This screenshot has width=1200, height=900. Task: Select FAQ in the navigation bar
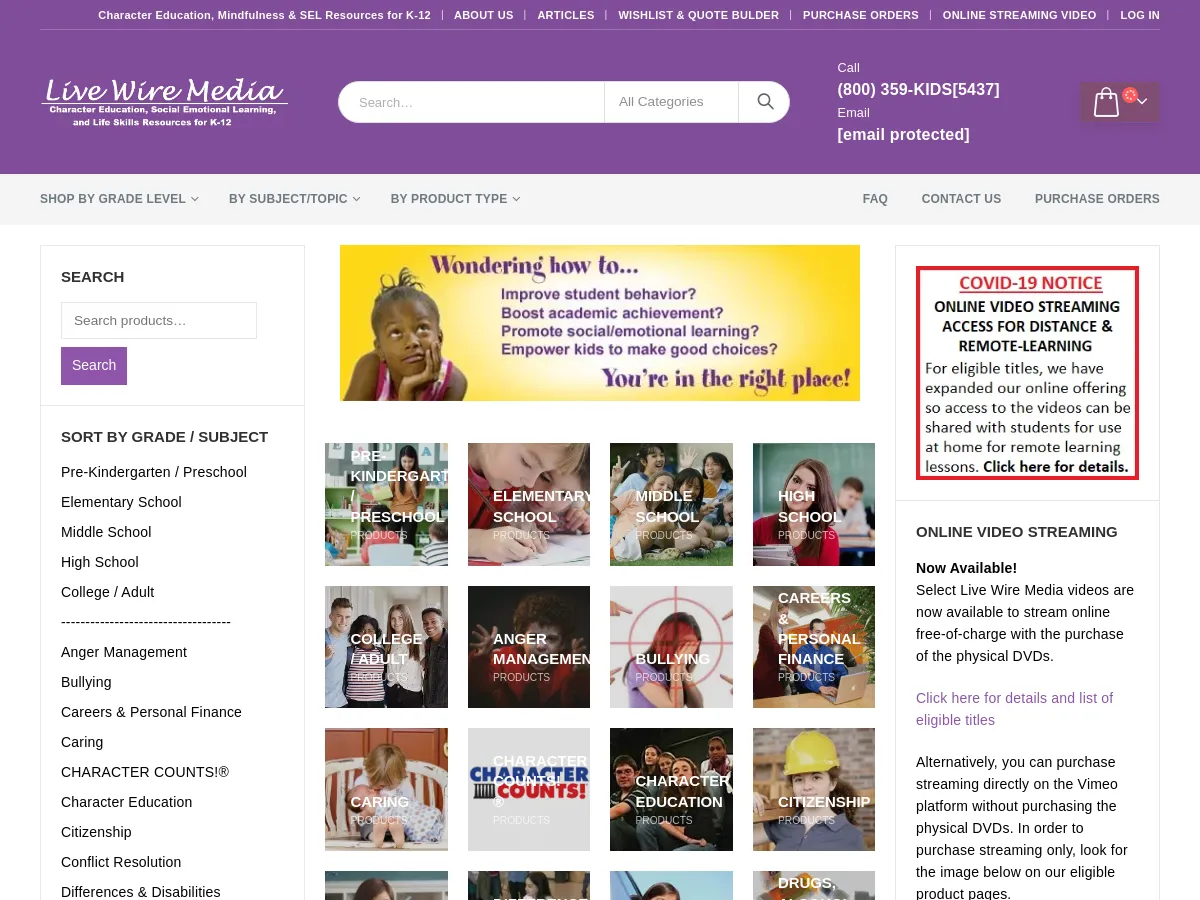(875, 199)
